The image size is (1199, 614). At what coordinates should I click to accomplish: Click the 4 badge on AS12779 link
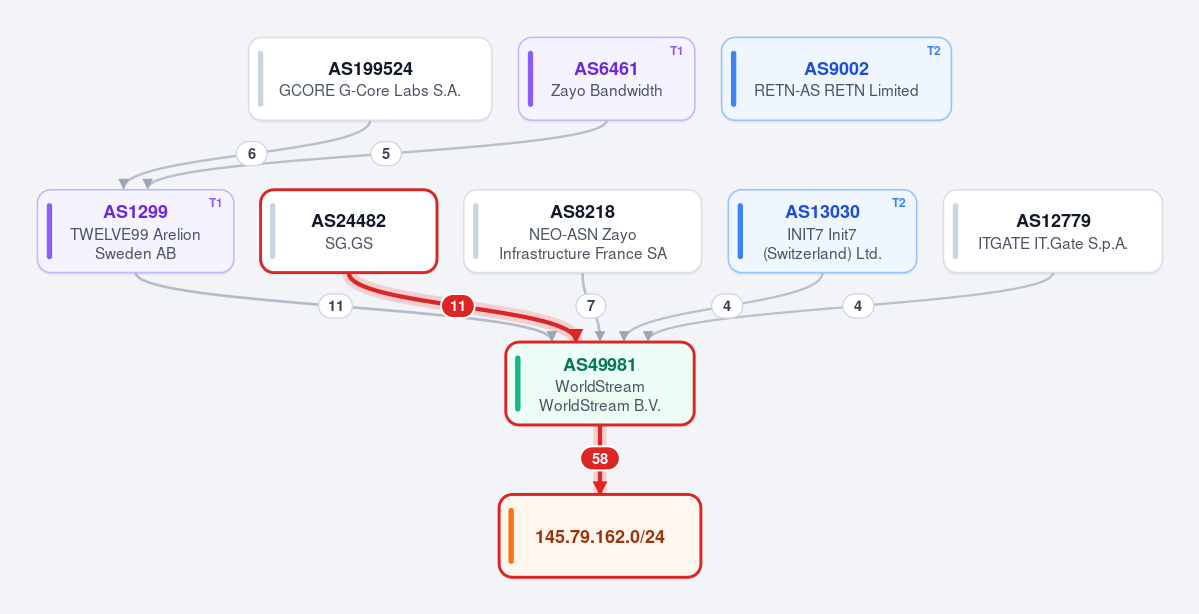point(858,307)
